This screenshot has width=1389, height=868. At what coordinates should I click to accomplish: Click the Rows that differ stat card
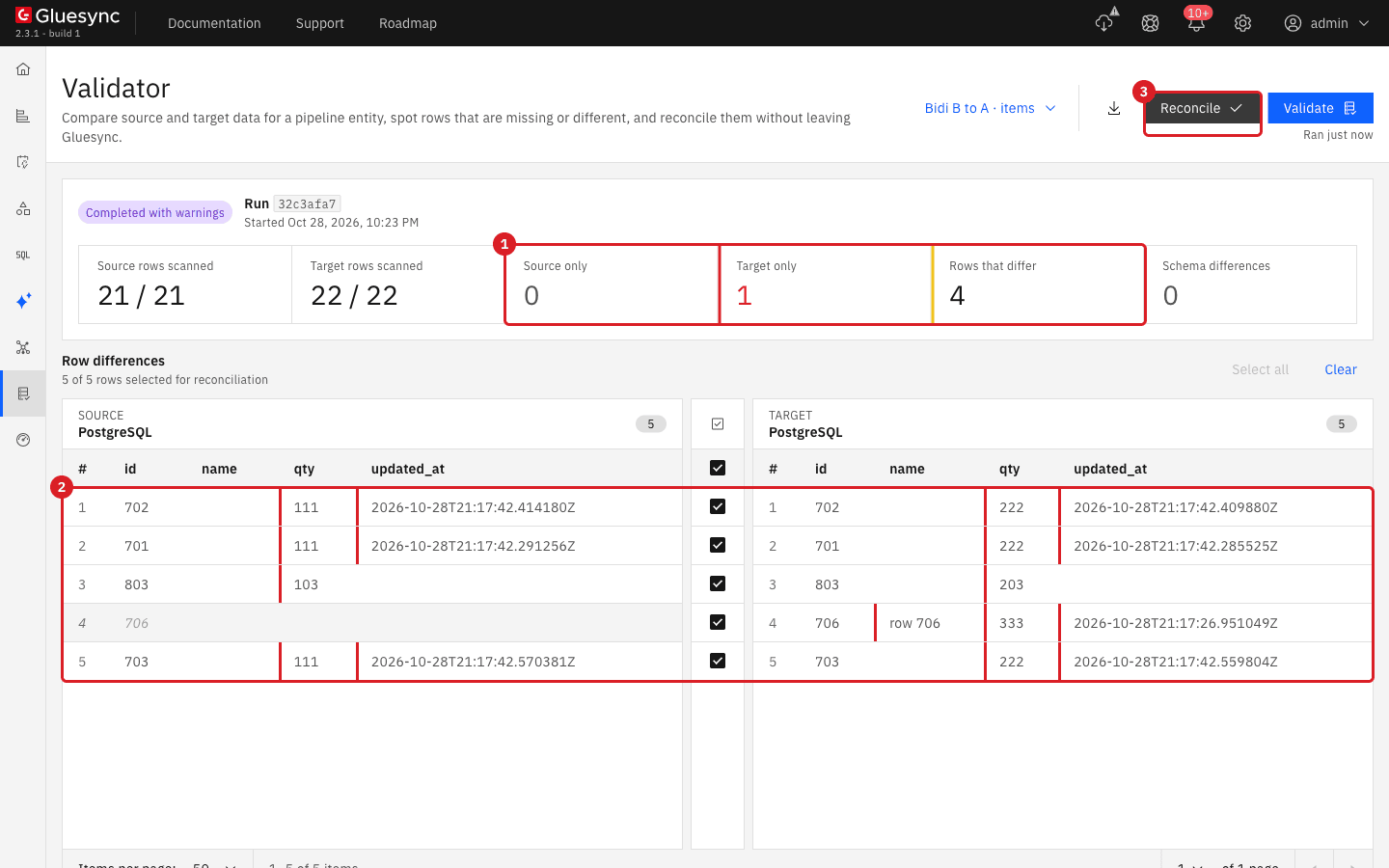[1039, 285]
